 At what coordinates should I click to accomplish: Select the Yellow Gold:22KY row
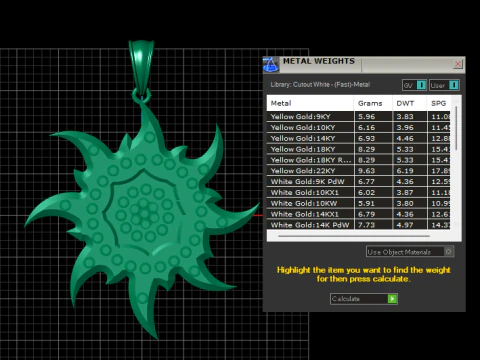click(x=359, y=171)
